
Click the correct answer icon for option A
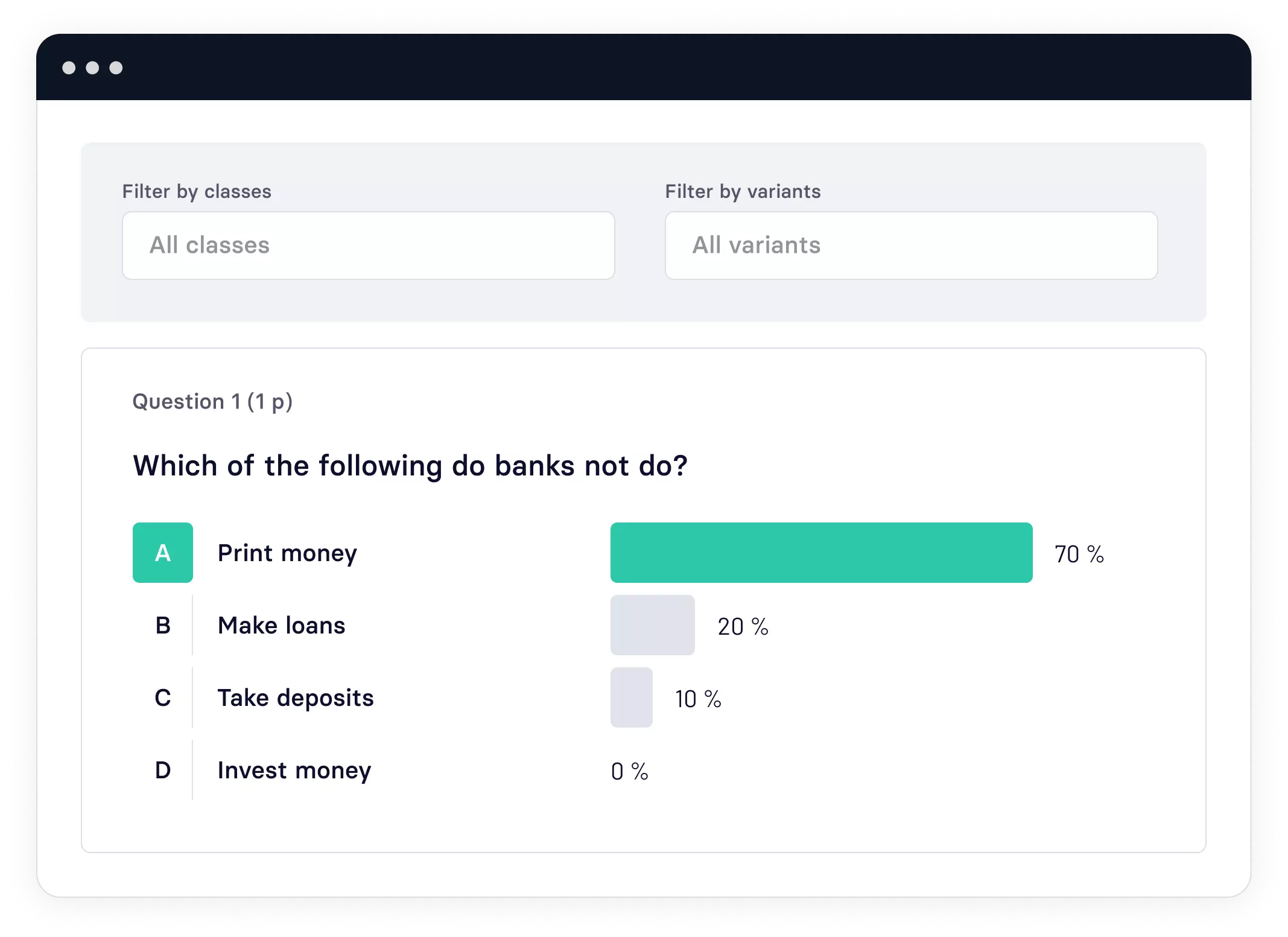pos(163,552)
